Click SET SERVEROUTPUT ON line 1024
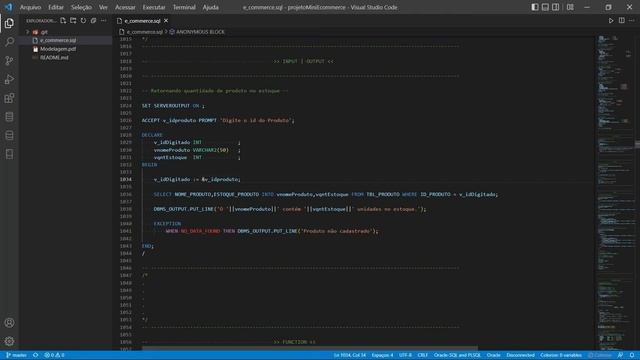This screenshot has width=640, height=360. point(173,106)
